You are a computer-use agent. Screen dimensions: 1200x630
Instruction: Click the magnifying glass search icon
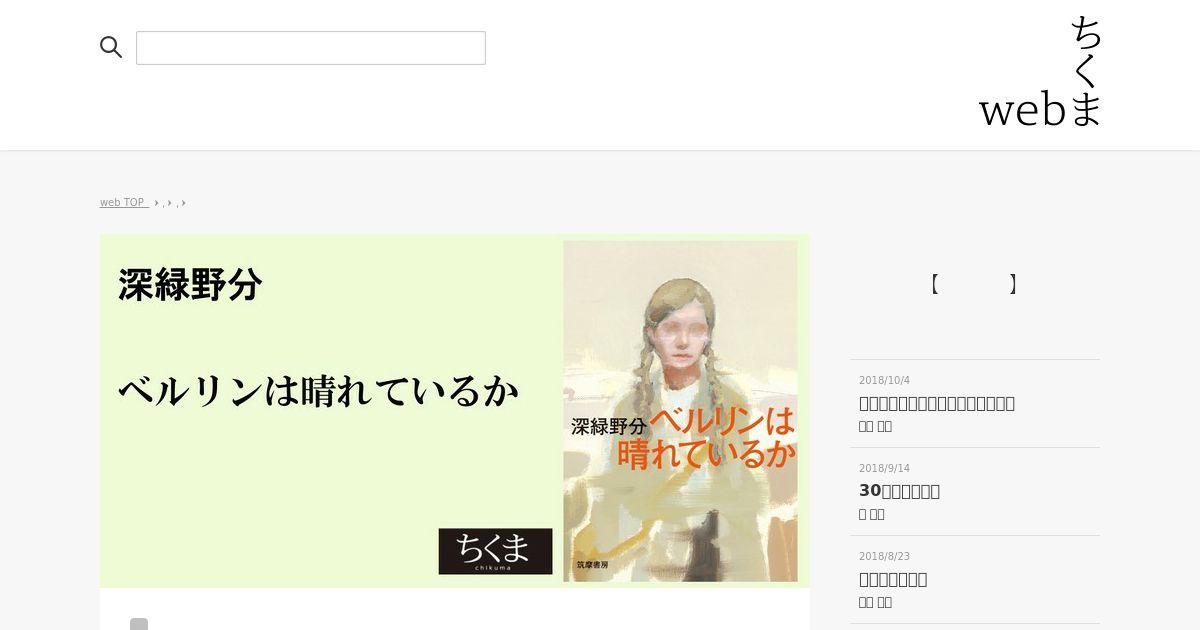[x=111, y=47]
